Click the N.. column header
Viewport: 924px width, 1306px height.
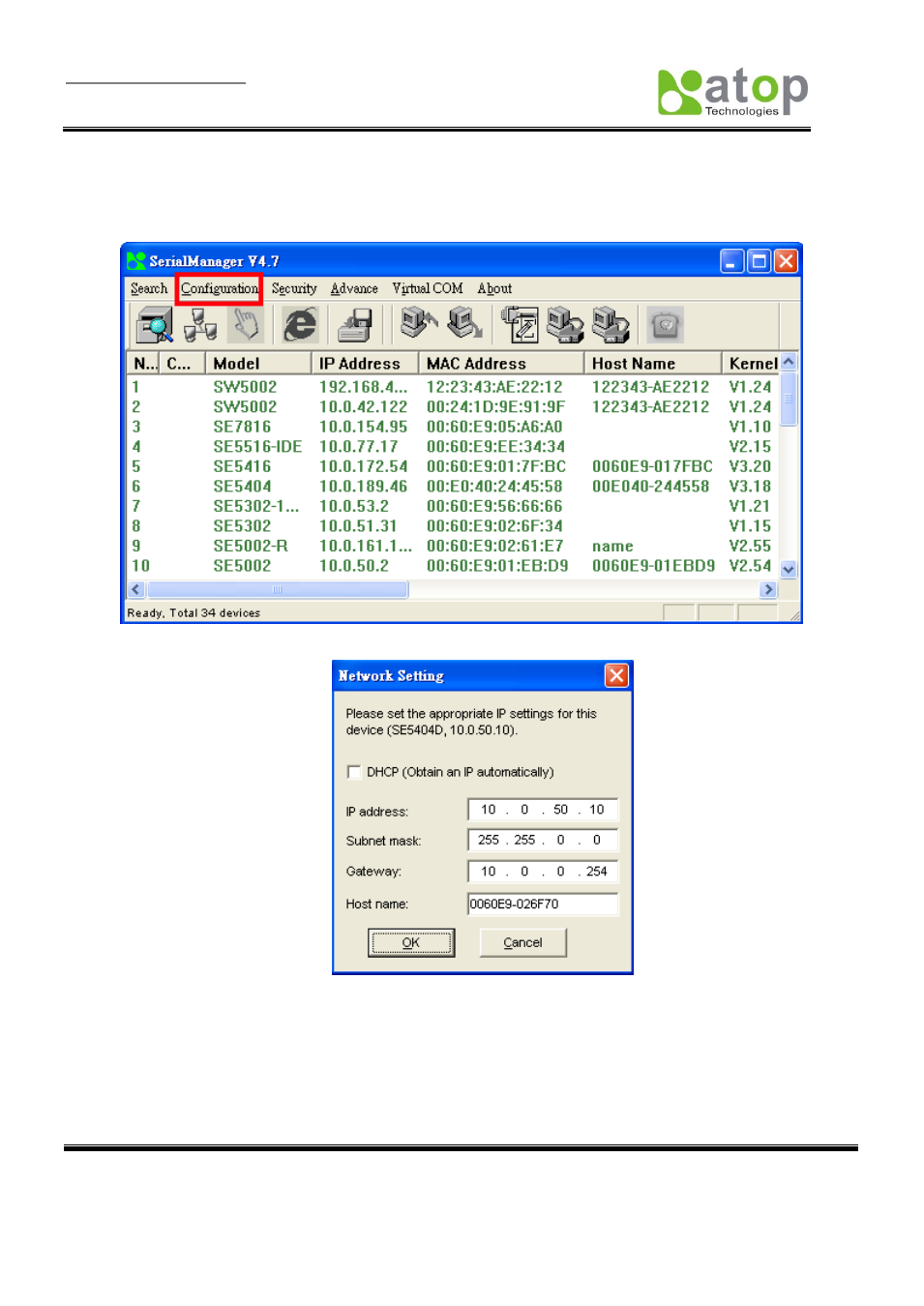(x=144, y=363)
